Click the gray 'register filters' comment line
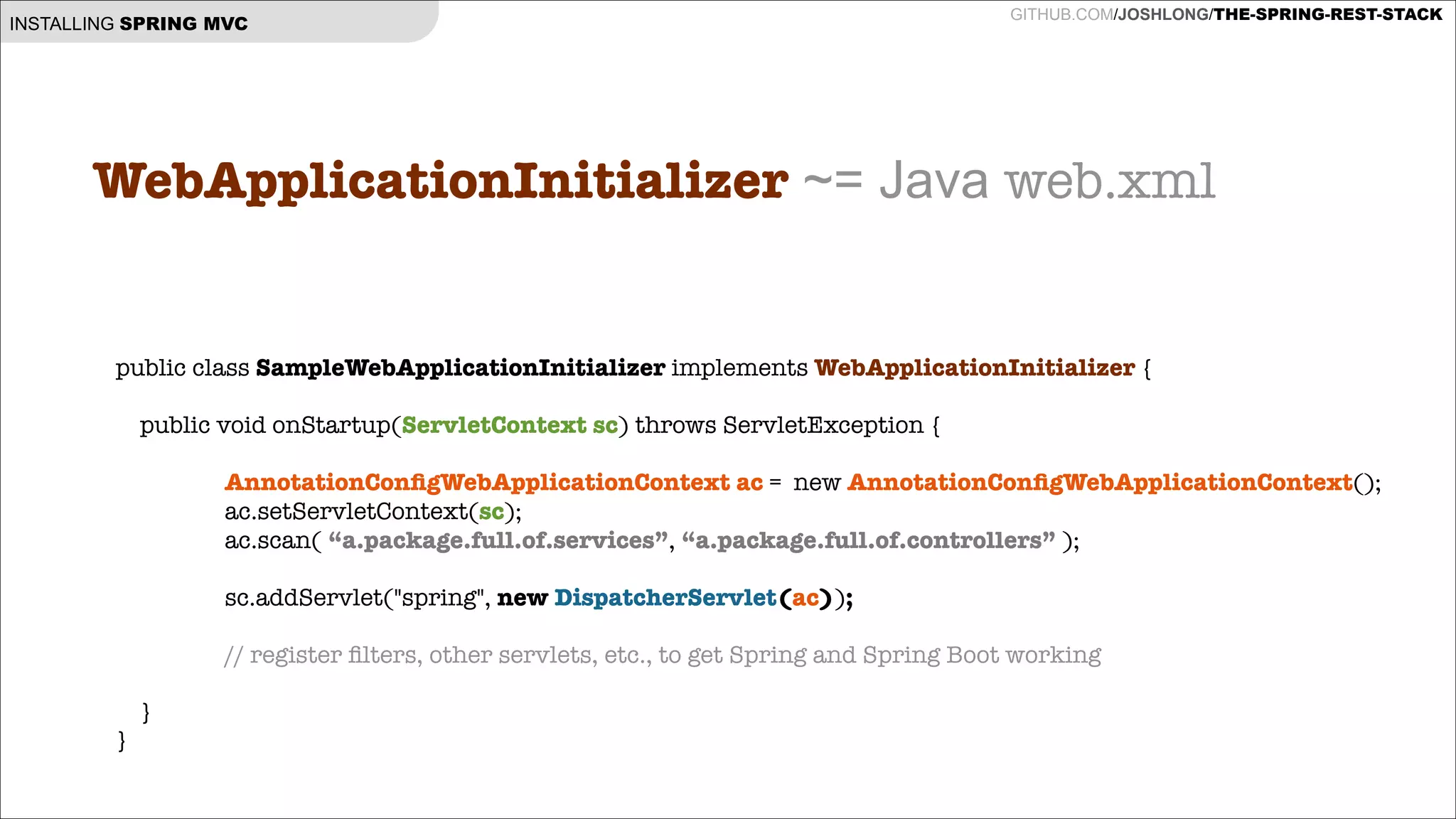Screen dimensions: 1456x819 [x=663, y=655]
